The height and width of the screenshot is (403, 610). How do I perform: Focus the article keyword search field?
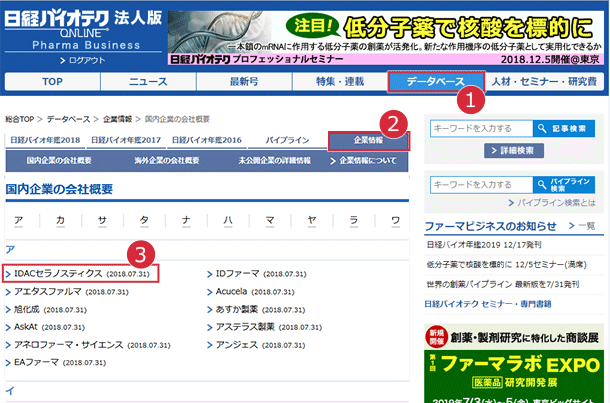coord(482,129)
